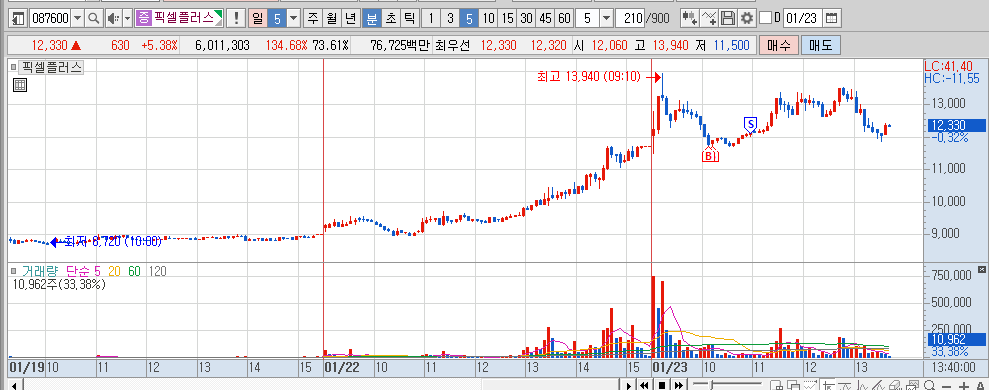Select the 주 weekly chart tab
The height and width of the screenshot is (390, 989).
(313, 18)
